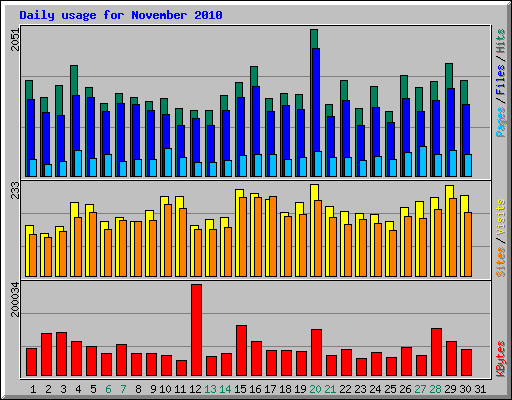The height and width of the screenshot is (400, 512).
Task: Click the "Daily usage for November 2010" title
Action: [x=121, y=15]
